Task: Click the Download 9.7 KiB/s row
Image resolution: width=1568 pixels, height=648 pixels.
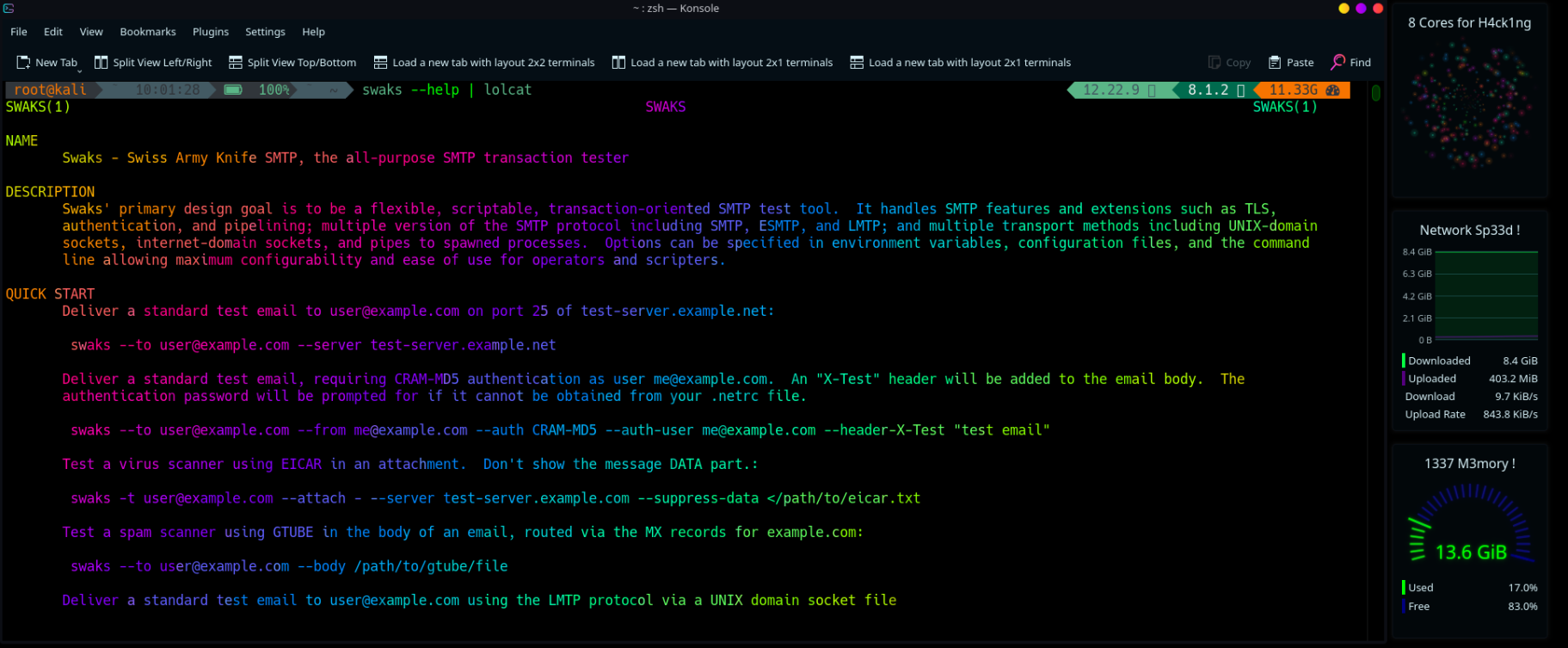Action: point(1470,397)
